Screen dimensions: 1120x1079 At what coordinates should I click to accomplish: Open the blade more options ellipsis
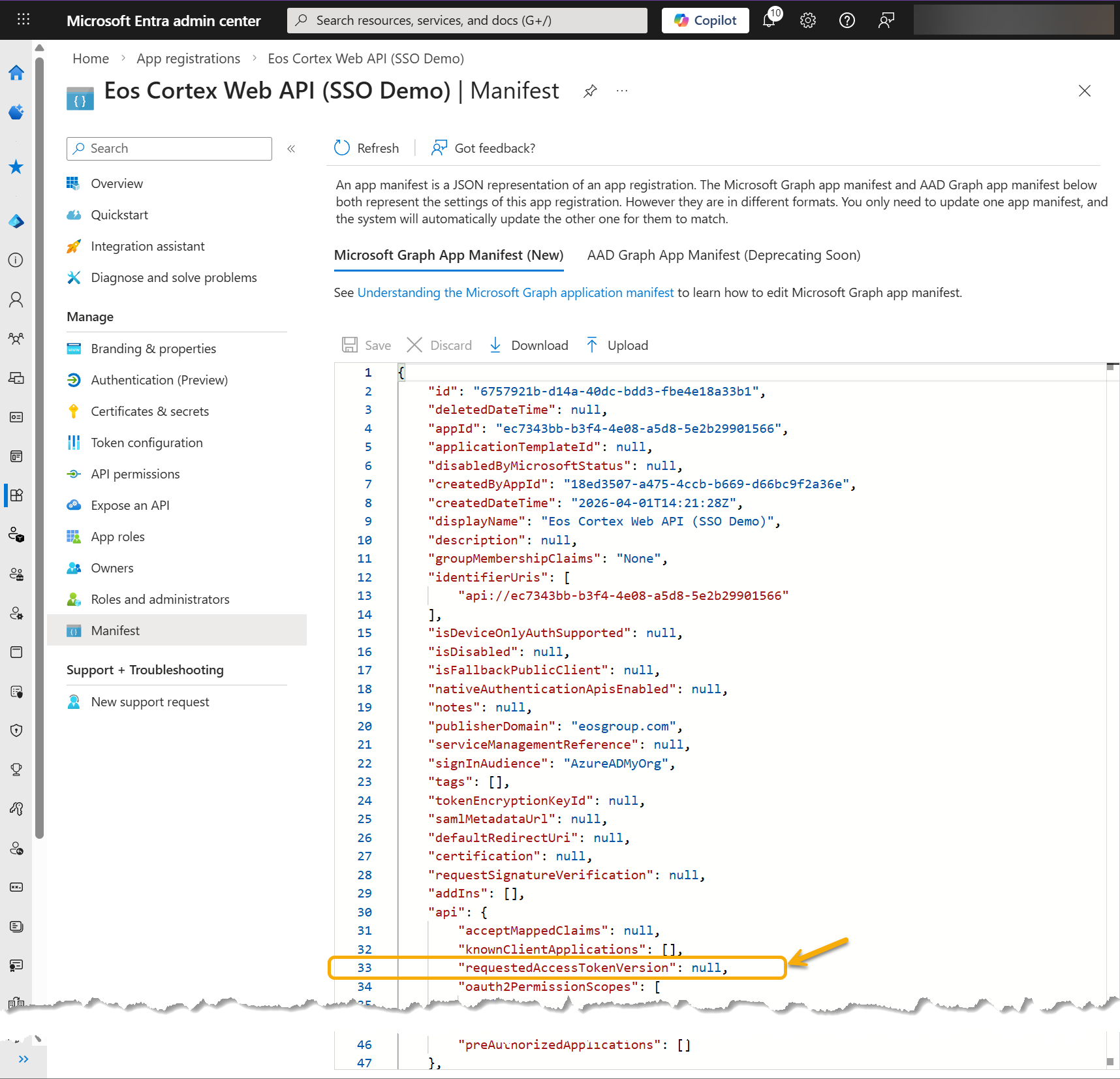[622, 91]
